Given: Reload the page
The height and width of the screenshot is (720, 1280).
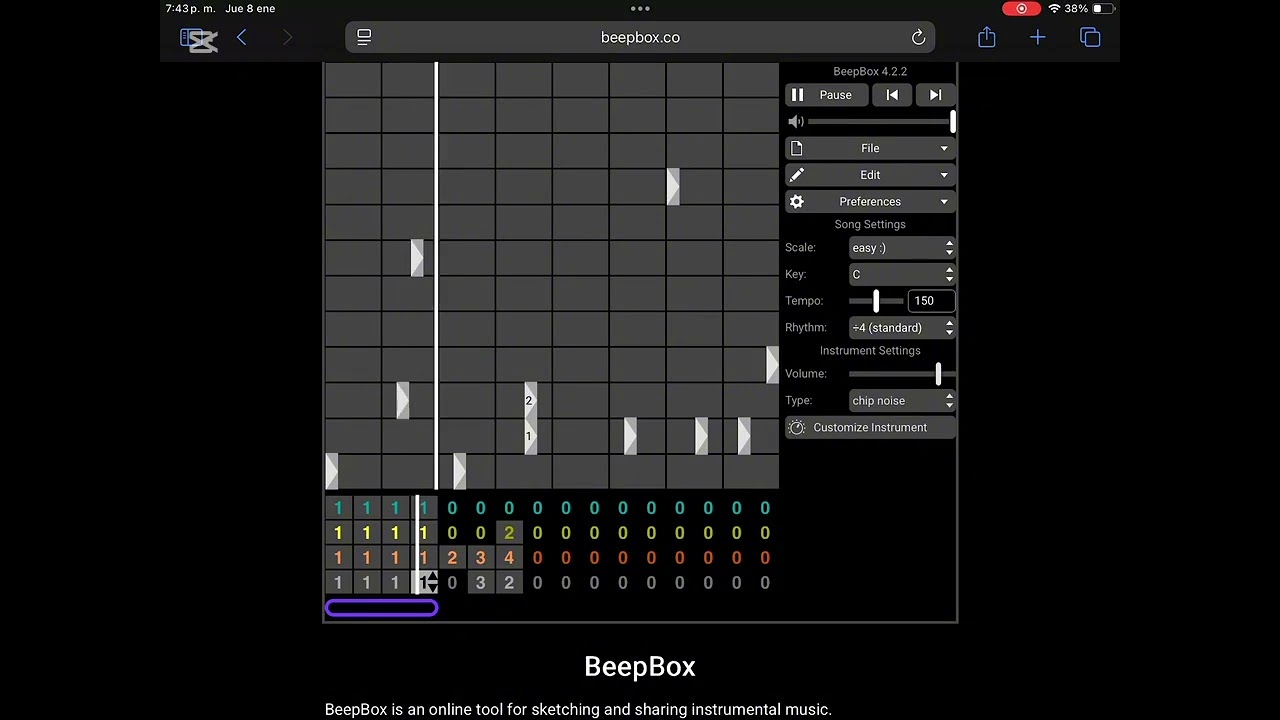Looking at the screenshot, I should click(x=918, y=37).
